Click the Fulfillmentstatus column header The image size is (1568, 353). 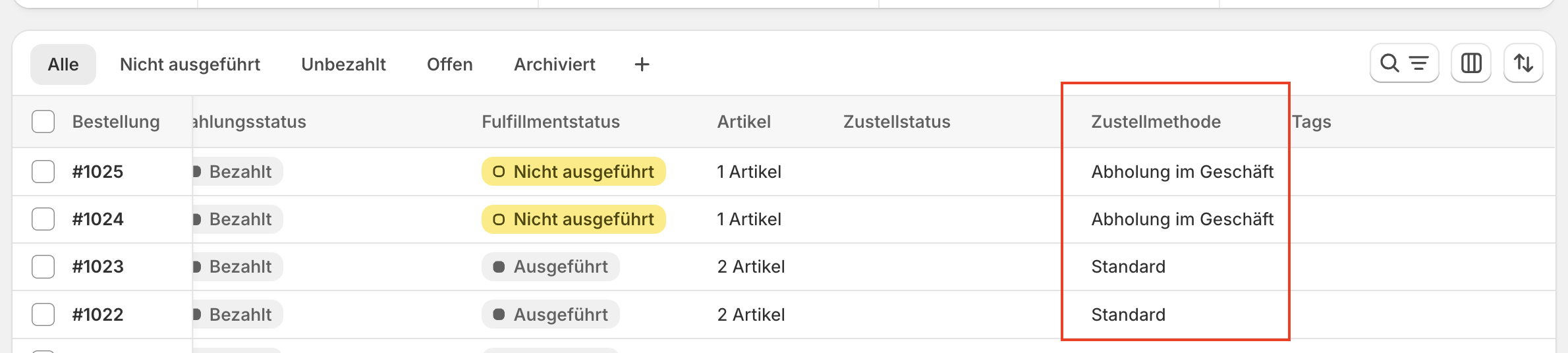(550, 122)
